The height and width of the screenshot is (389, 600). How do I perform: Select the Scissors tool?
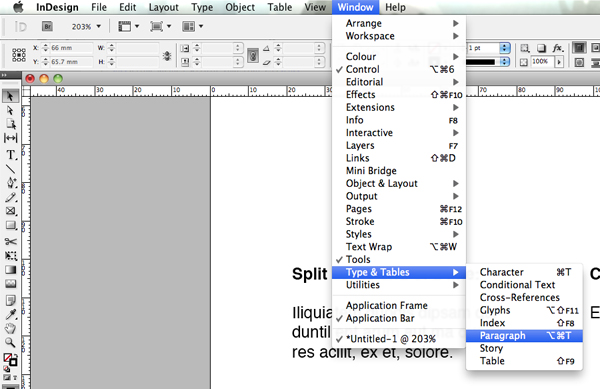click(10, 241)
